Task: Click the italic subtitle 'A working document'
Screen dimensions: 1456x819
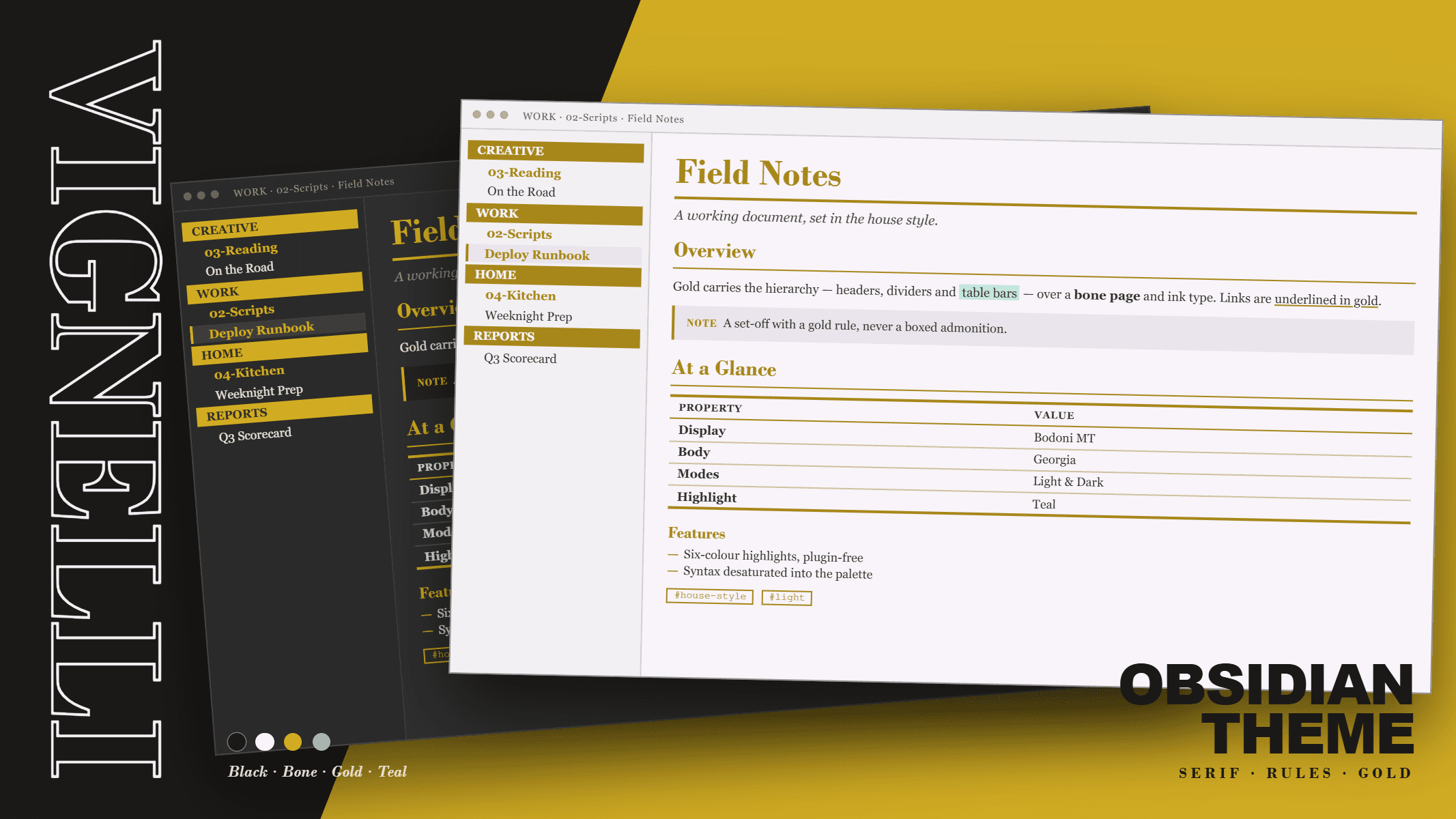Action: click(x=805, y=218)
